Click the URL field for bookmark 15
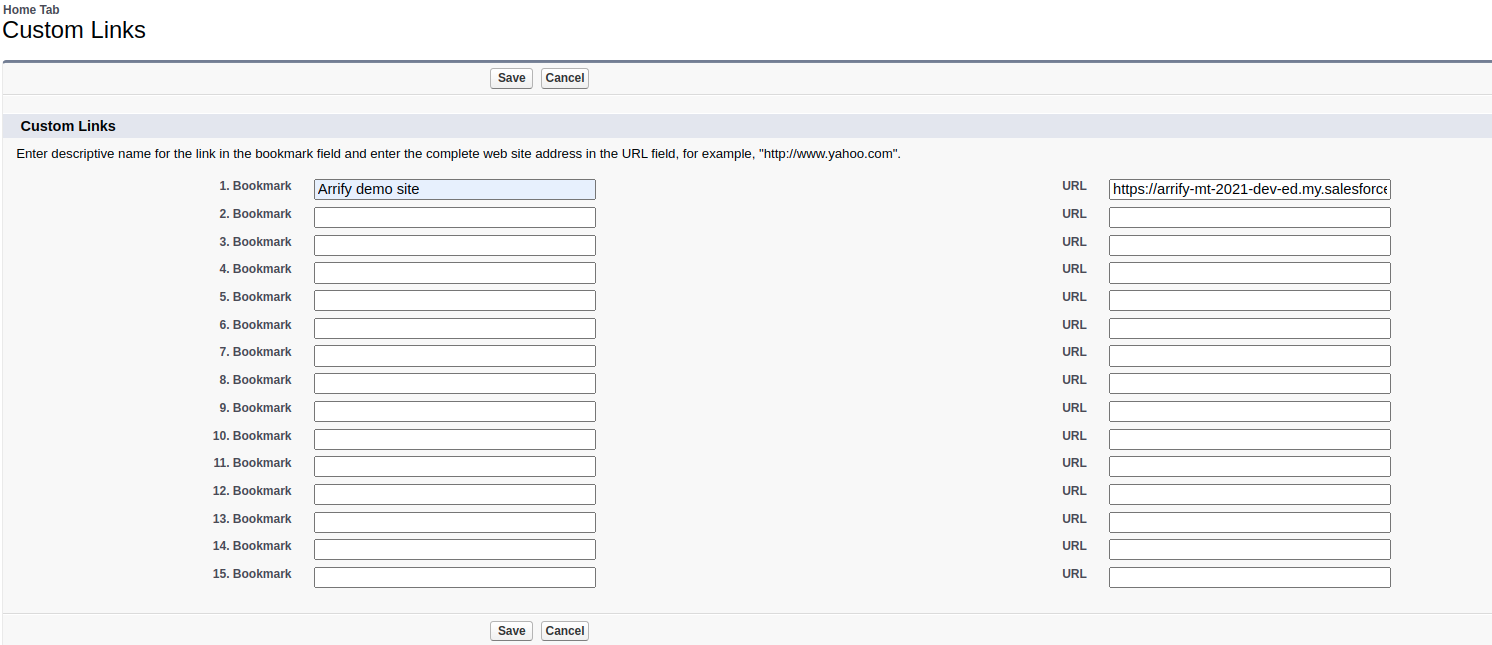 1250,577
